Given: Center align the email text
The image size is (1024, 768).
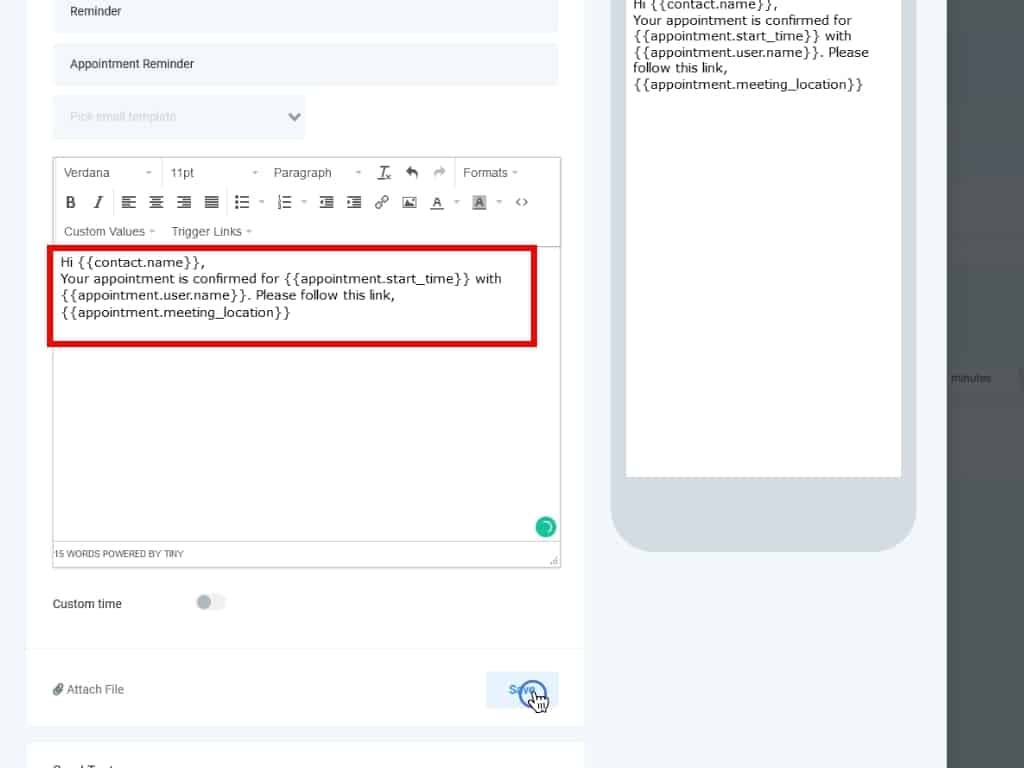Looking at the screenshot, I should (156, 202).
